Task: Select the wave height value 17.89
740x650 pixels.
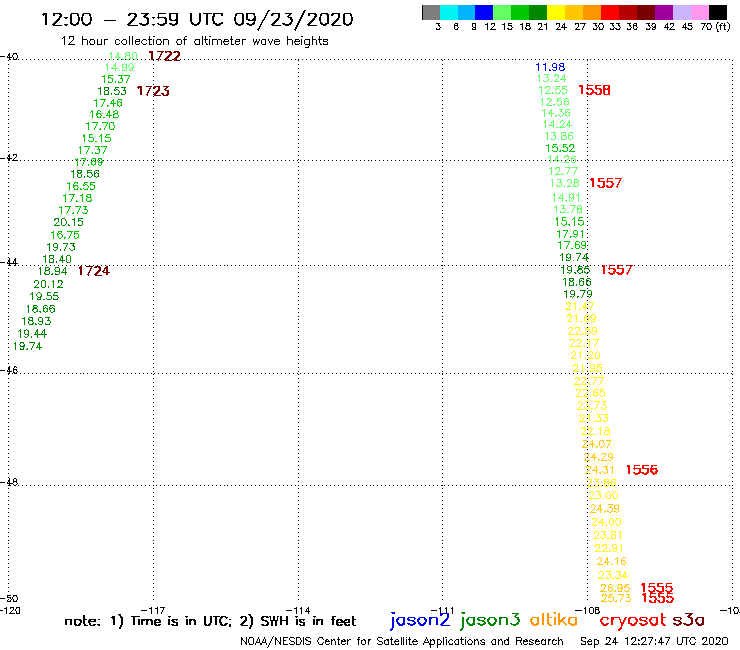Action: [x=89, y=162]
